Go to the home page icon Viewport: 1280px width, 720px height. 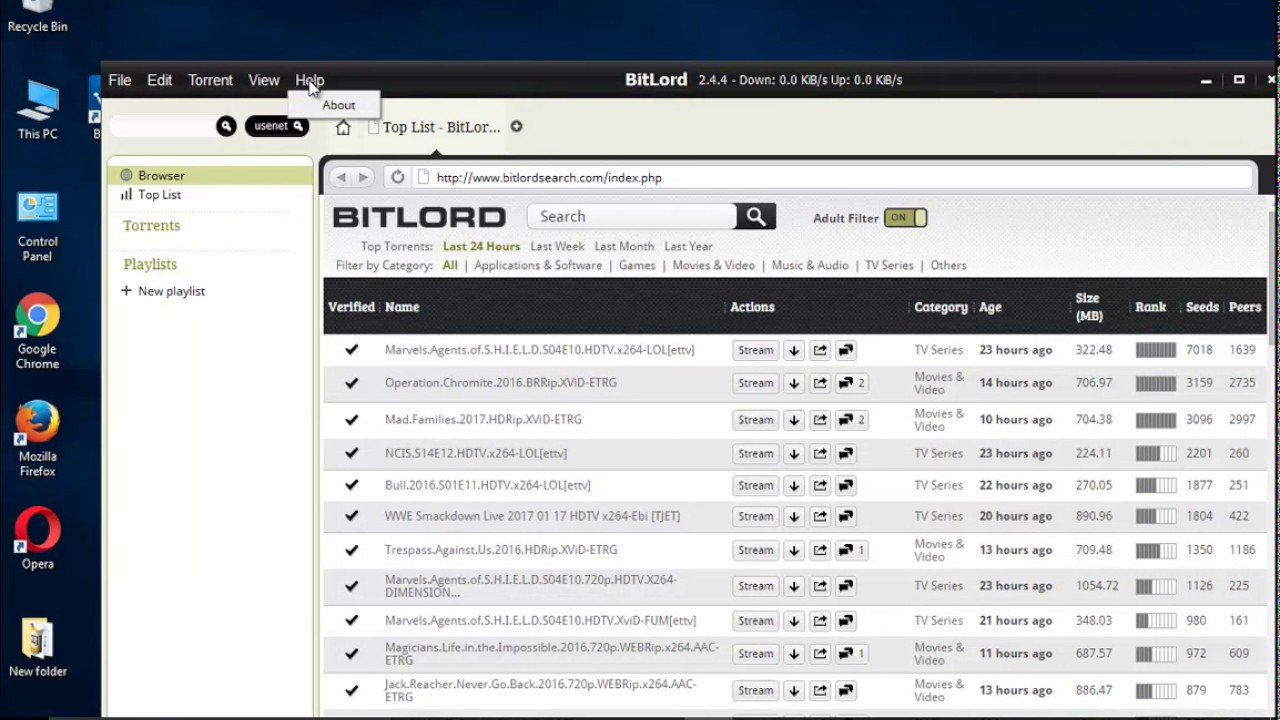coord(343,127)
